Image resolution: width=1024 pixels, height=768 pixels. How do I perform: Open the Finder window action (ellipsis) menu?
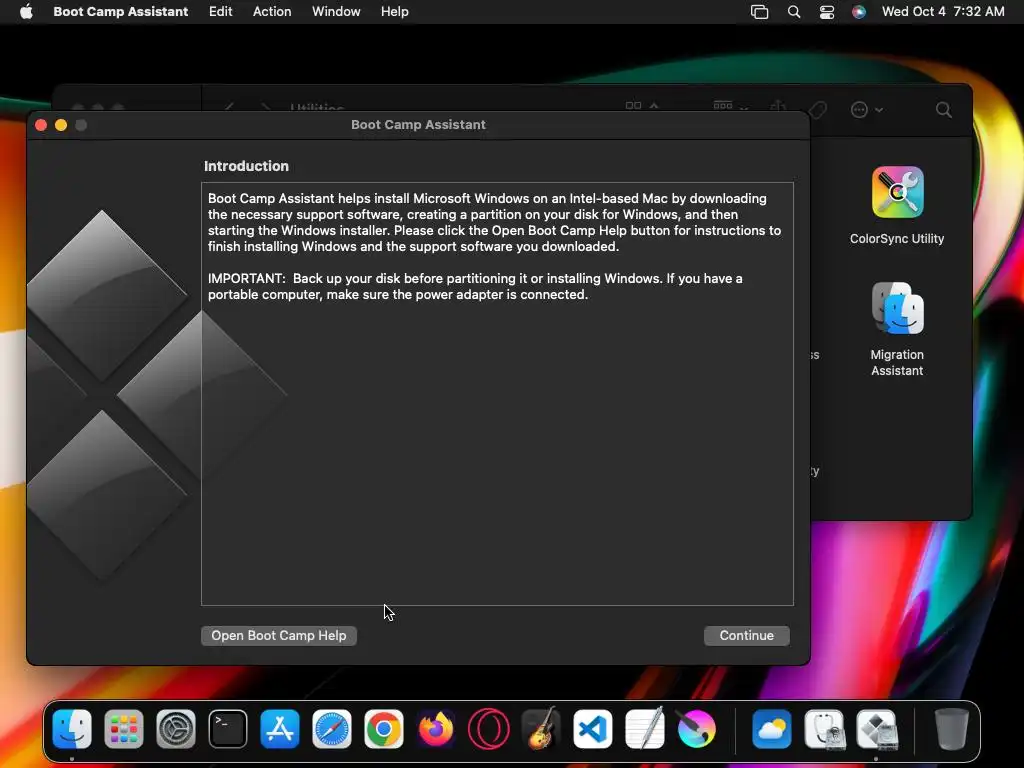[x=867, y=110]
